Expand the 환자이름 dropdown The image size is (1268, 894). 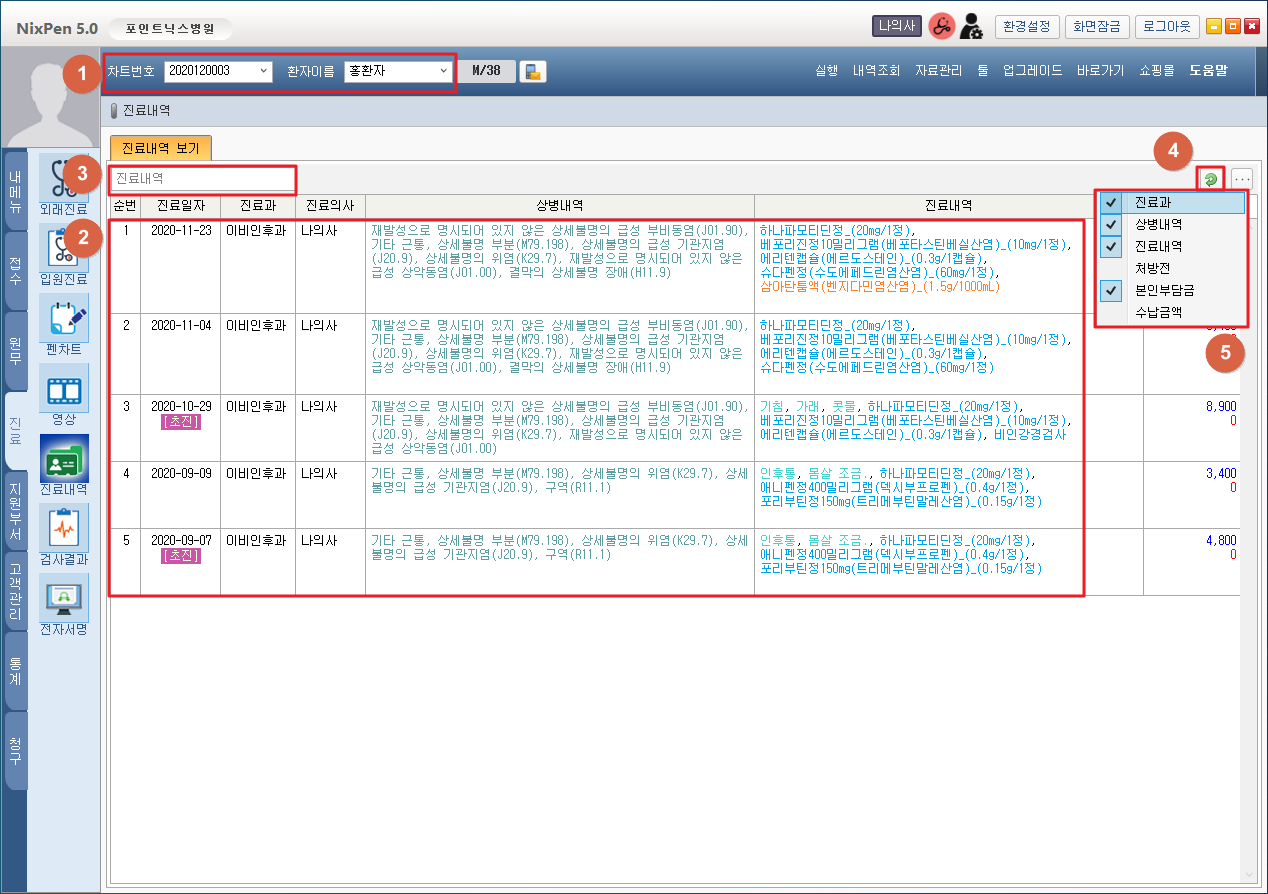[443, 71]
